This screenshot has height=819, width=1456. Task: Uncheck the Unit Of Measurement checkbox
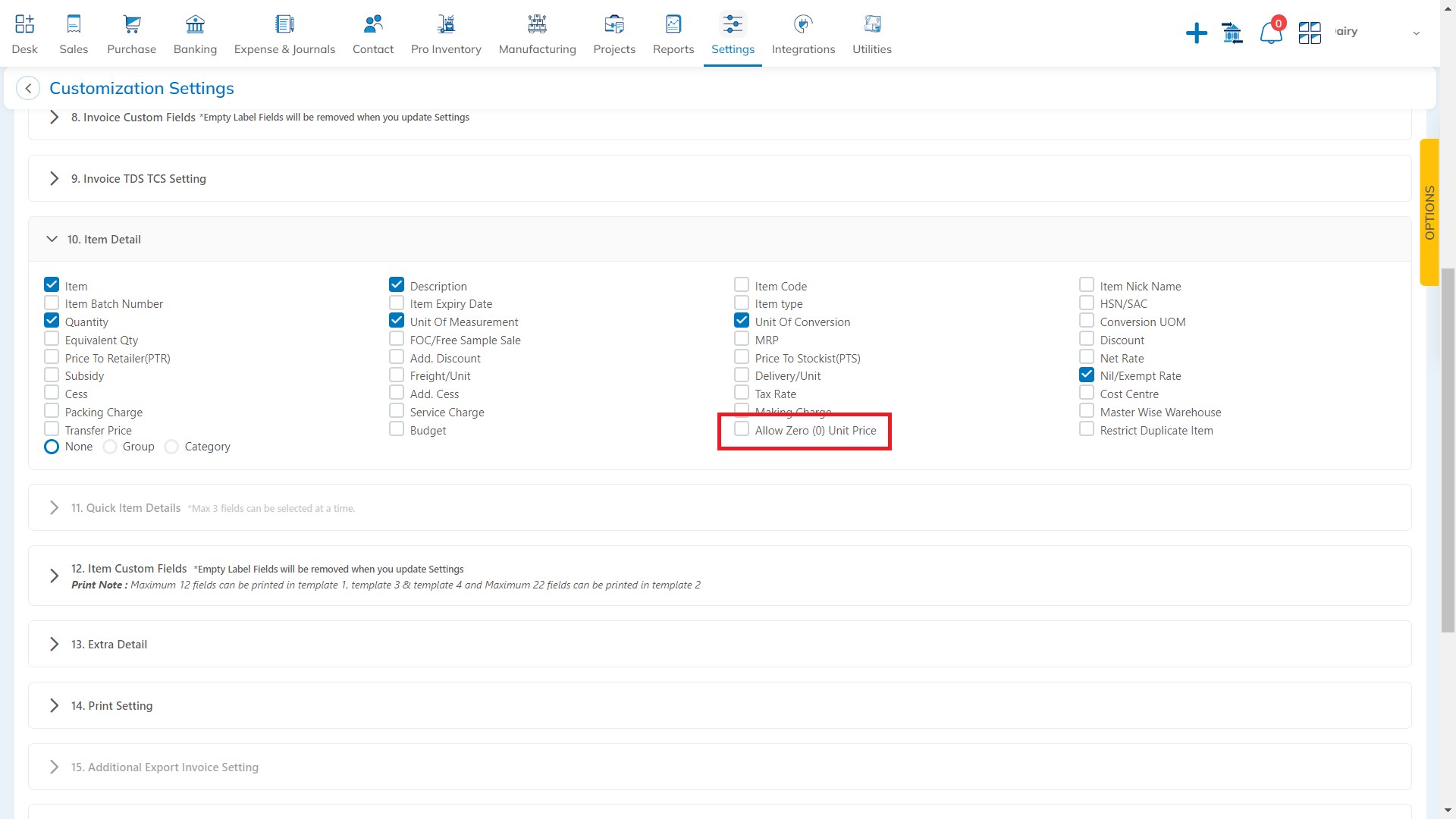click(x=397, y=320)
